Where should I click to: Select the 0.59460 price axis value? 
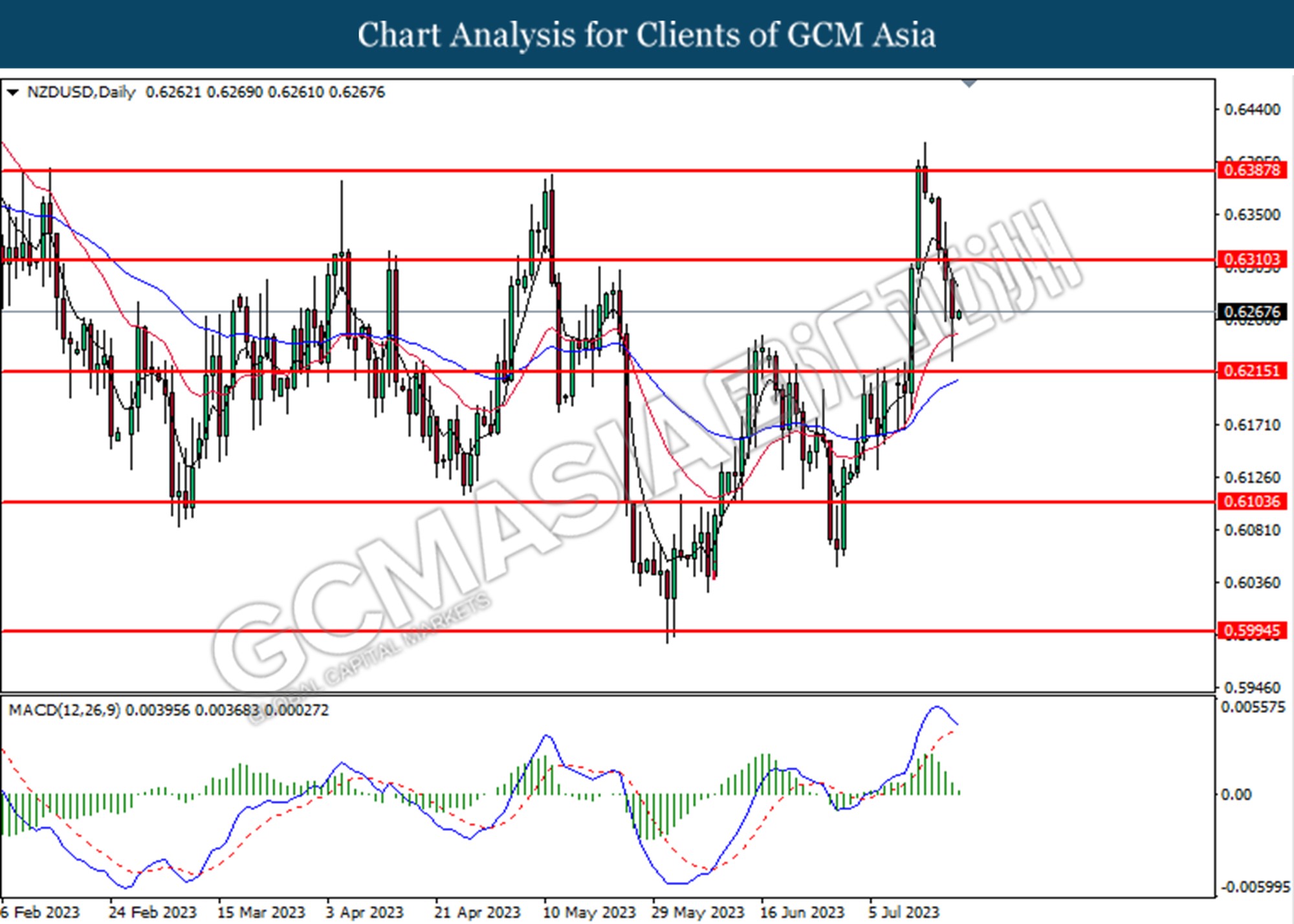[1253, 687]
